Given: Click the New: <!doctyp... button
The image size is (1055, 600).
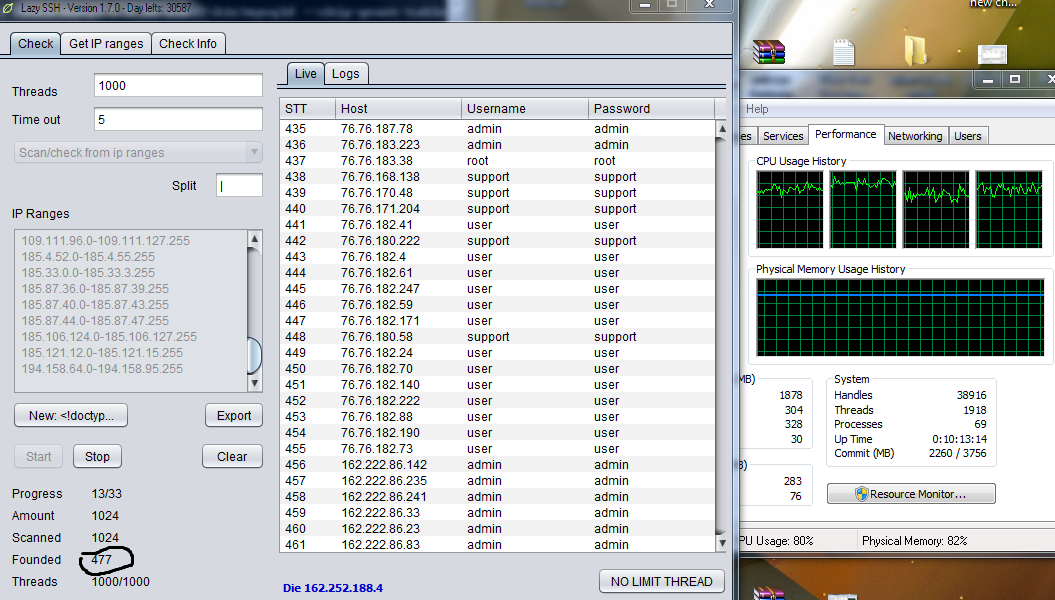Looking at the screenshot, I should 71,416.
